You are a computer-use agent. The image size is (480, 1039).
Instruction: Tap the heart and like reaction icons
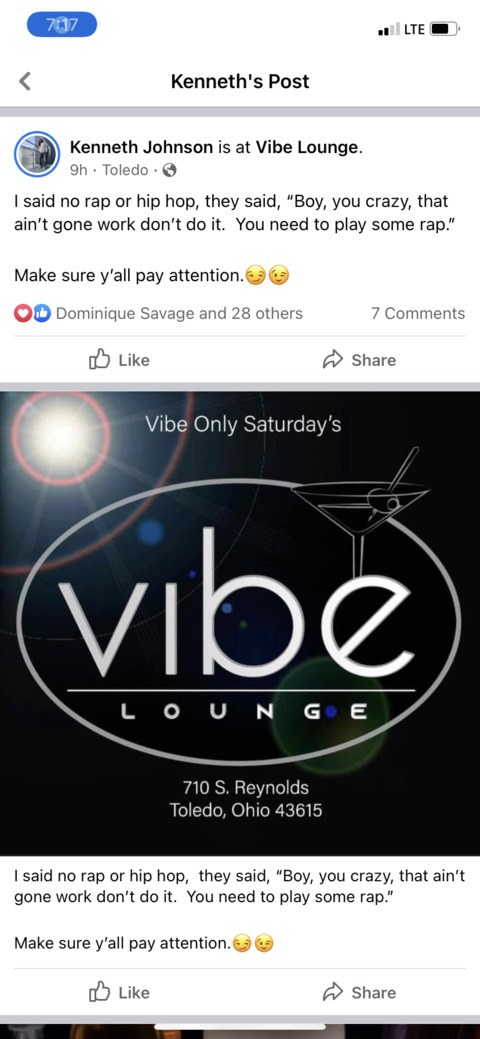point(33,313)
